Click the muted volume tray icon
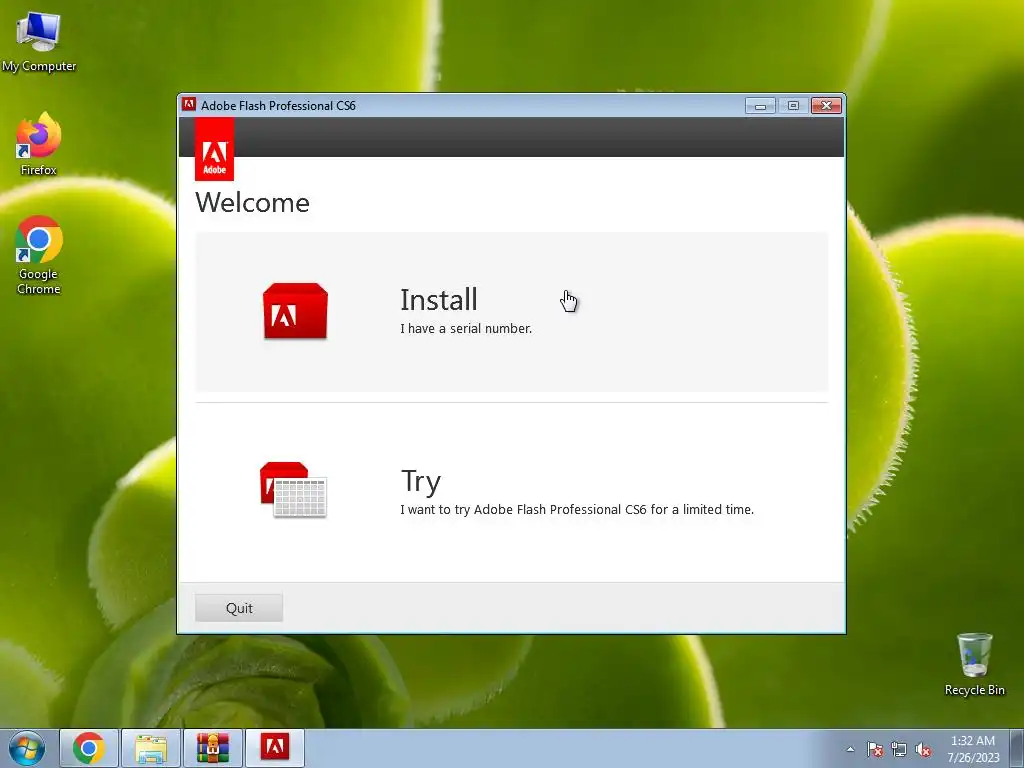 (923, 749)
